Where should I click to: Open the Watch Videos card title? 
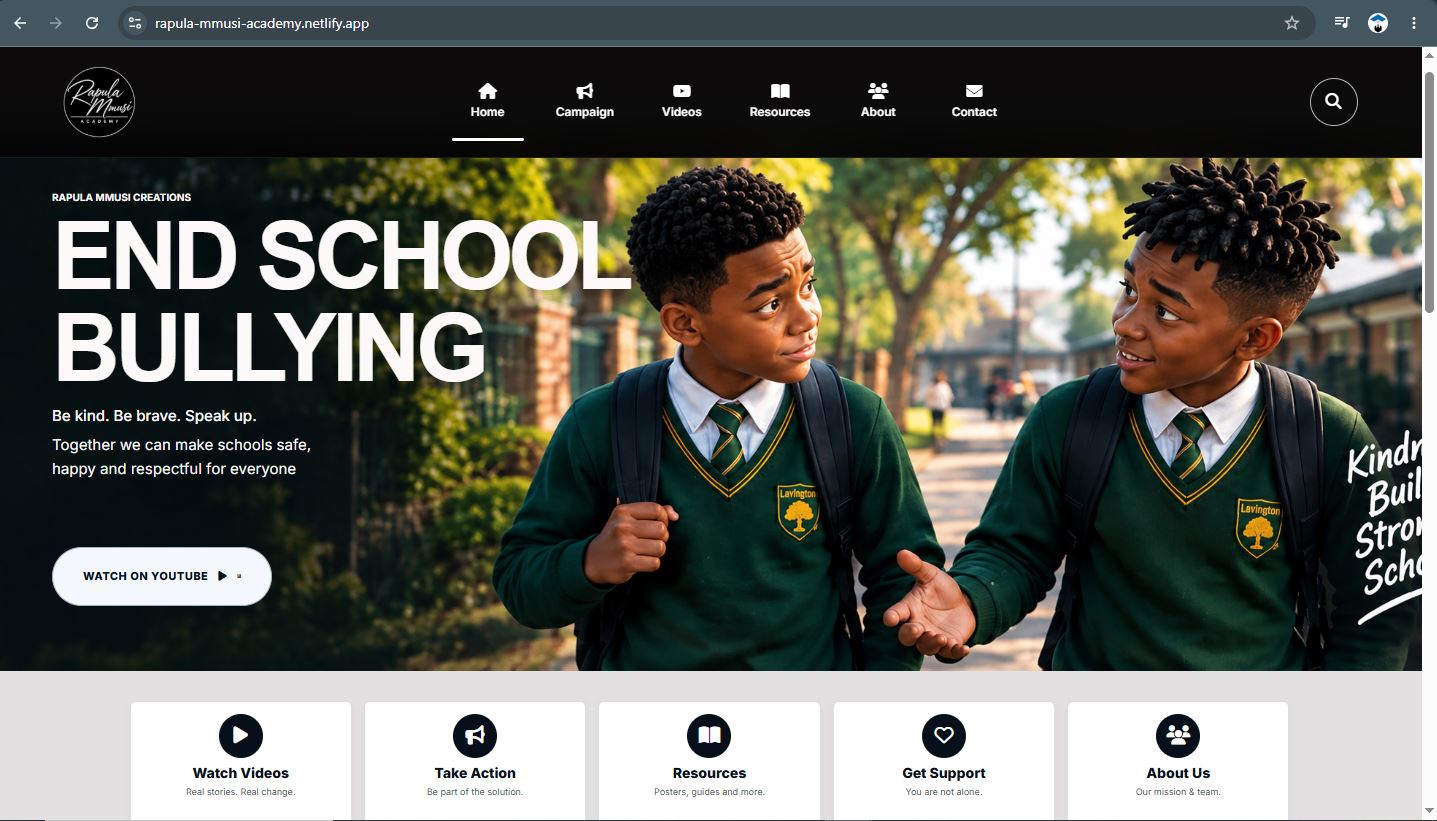(241, 773)
